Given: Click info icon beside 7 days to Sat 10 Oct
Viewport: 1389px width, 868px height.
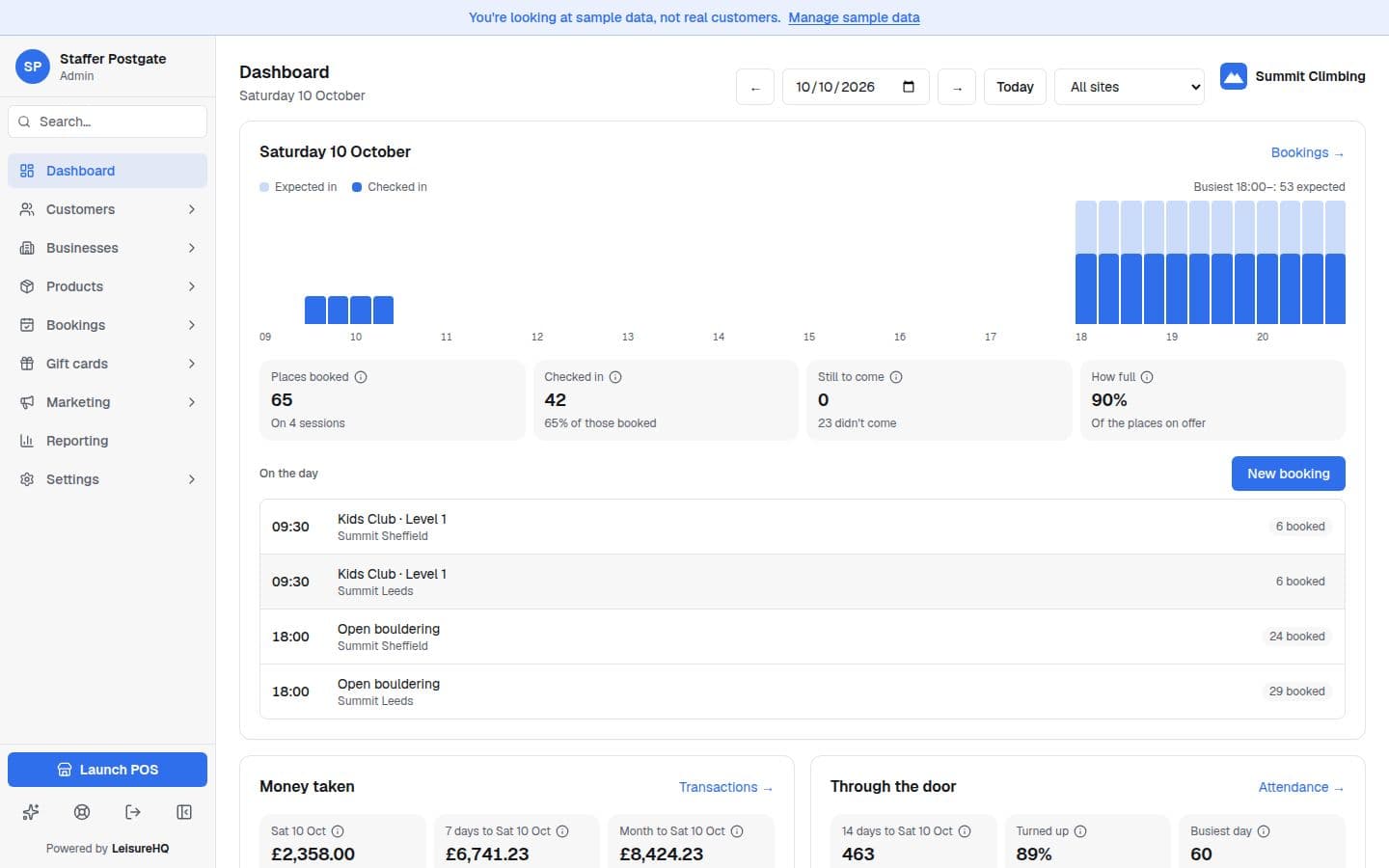Looking at the screenshot, I should point(562,831).
